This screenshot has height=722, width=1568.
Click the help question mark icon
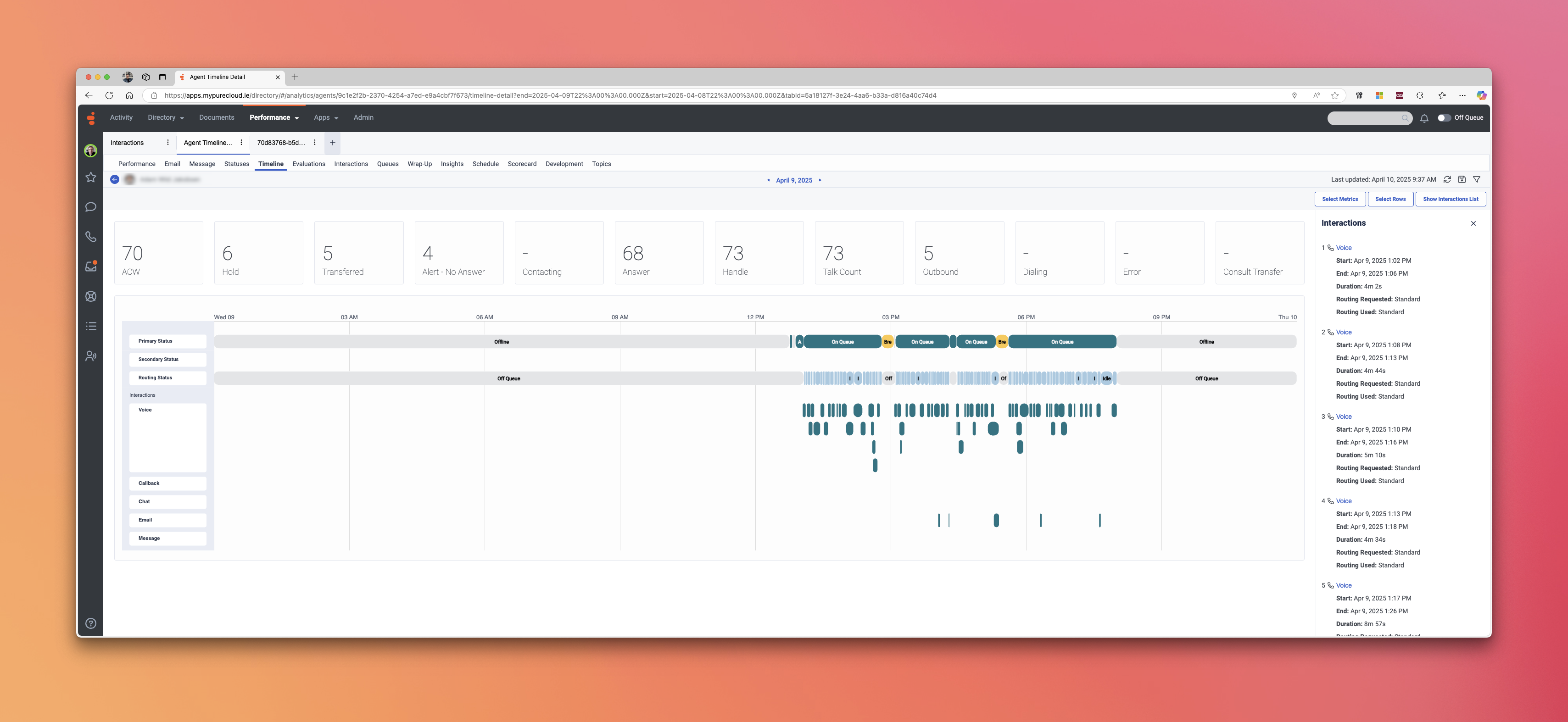[x=91, y=623]
